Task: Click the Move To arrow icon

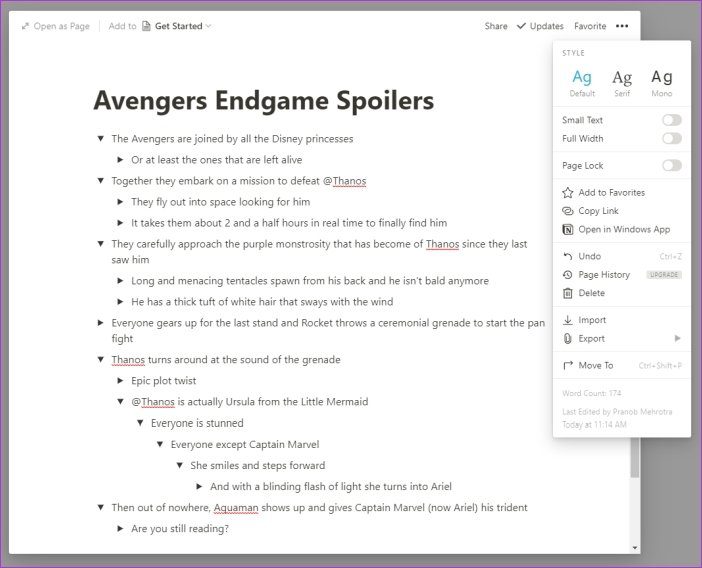Action: click(568, 365)
